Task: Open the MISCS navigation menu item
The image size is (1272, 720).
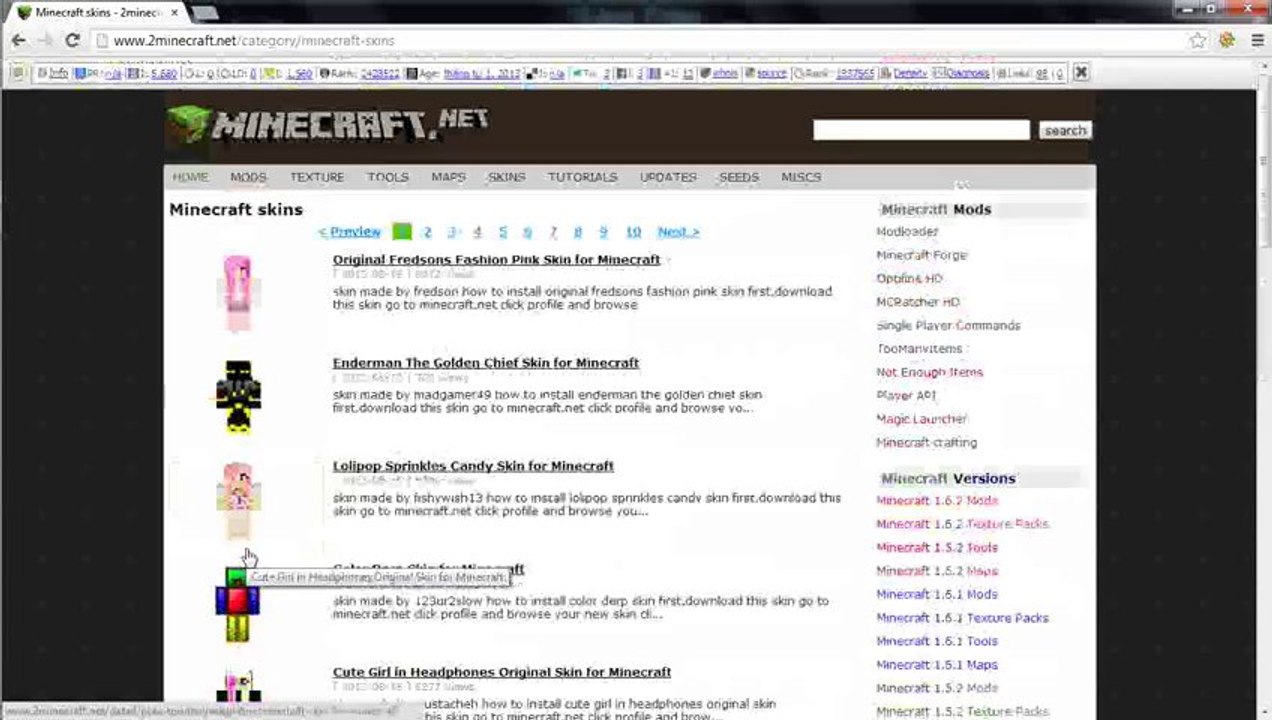Action: [x=801, y=177]
